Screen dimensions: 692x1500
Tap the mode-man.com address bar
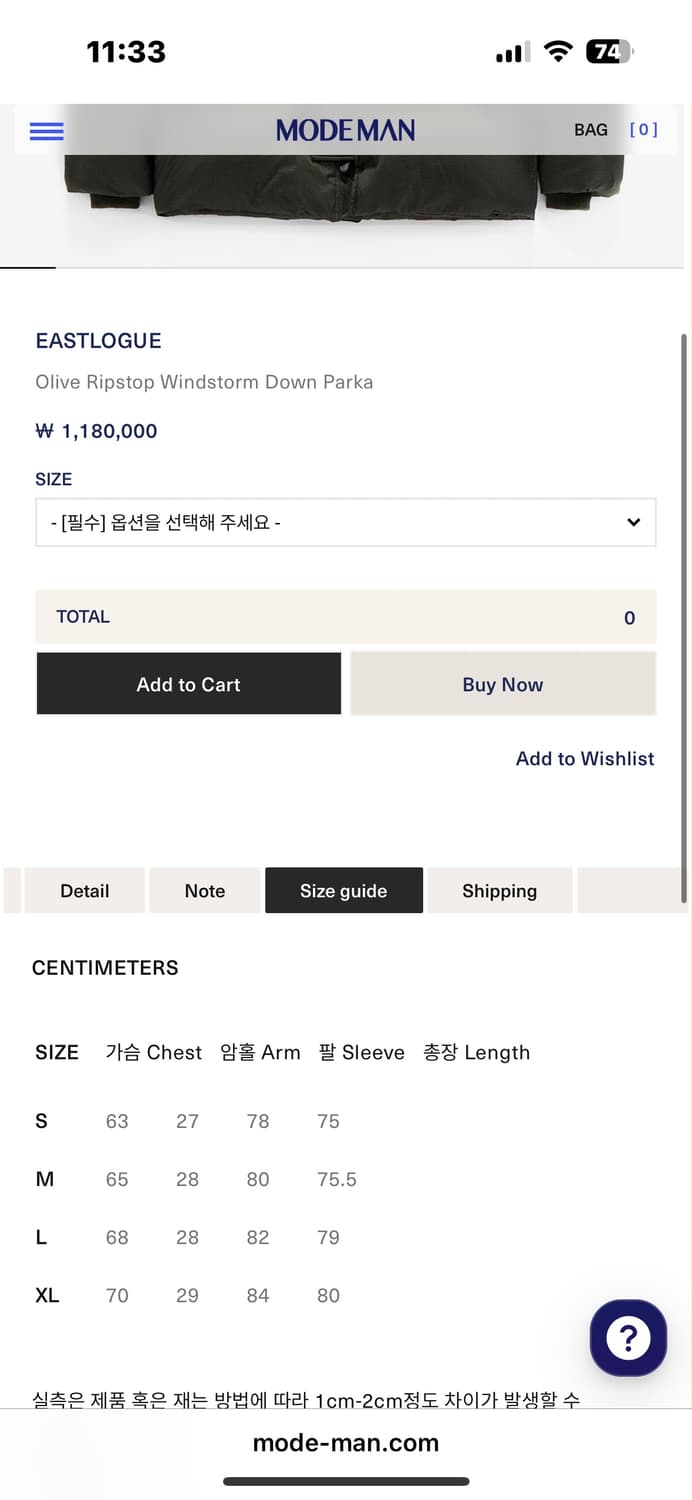(346, 1443)
